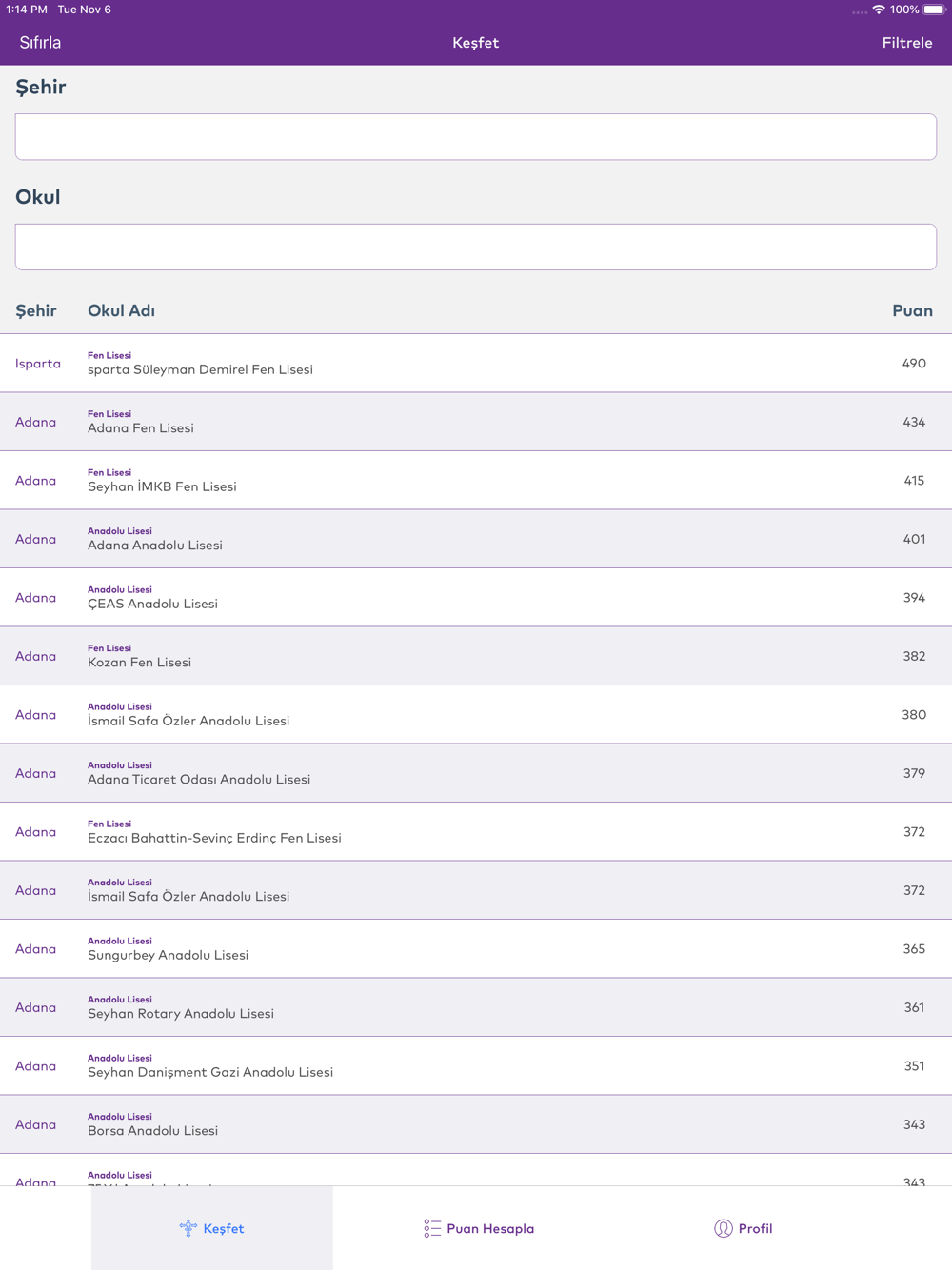Viewport: 952px width, 1270px height.
Task: Select Adana Ticaret Odası Anadolu Lisesi
Action: (476, 773)
